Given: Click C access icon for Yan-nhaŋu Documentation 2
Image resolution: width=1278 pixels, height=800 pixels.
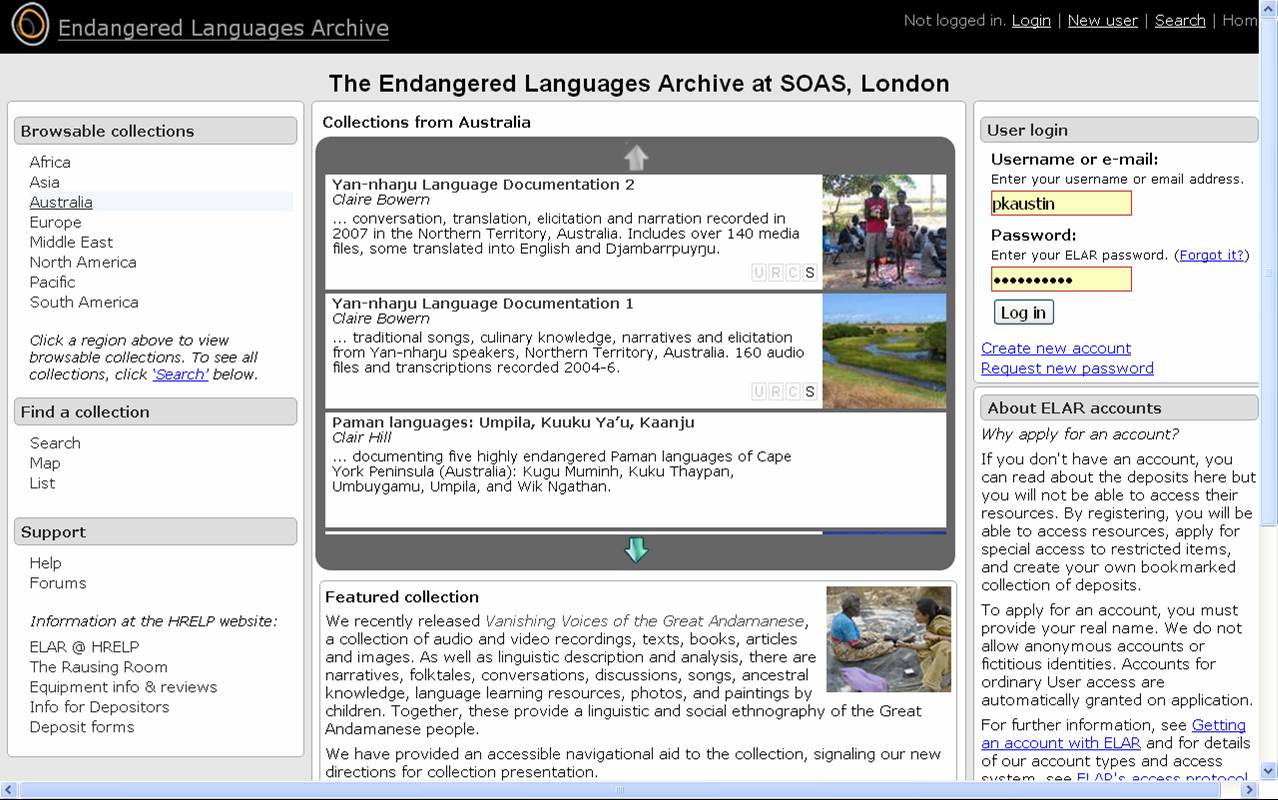Looking at the screenshot, I should [x=793, y=273].
